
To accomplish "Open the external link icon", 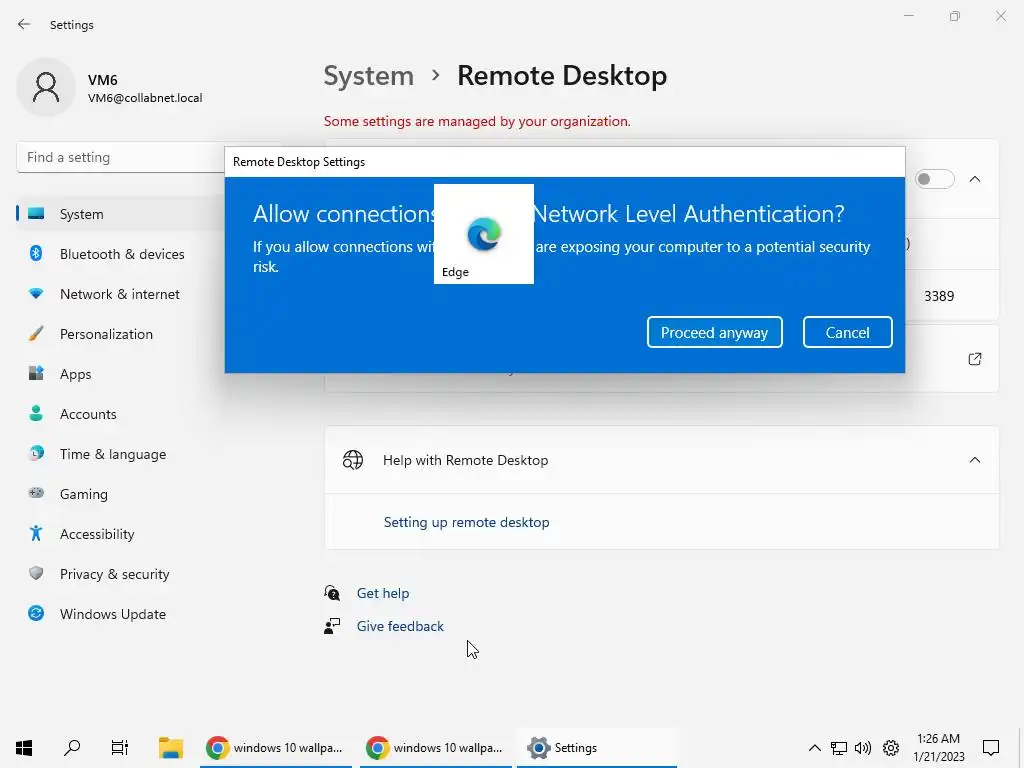I will tap(974, 359).
